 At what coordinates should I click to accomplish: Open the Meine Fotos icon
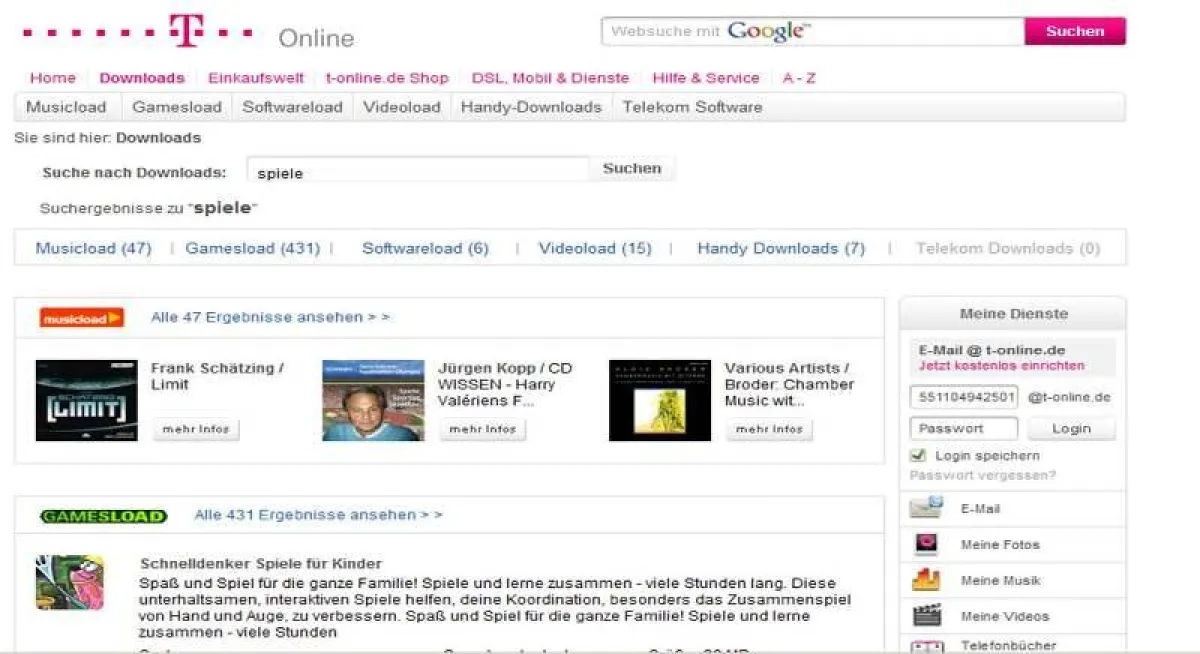926,544
